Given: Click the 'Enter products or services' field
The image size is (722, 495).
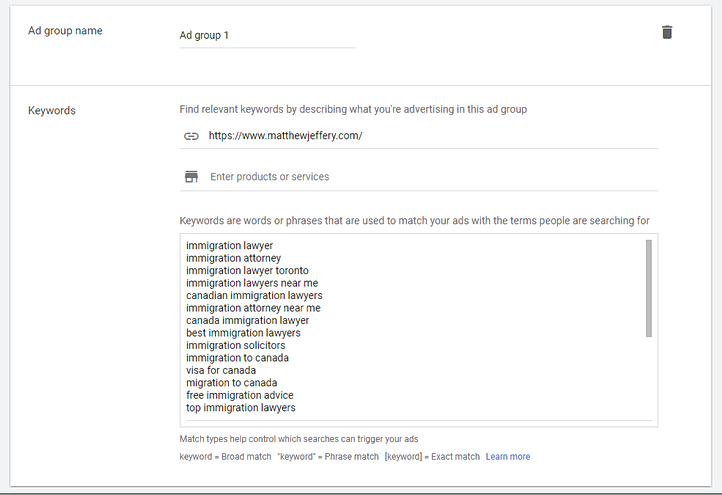Looking at the screenshot, I should [x=430, y=177].
